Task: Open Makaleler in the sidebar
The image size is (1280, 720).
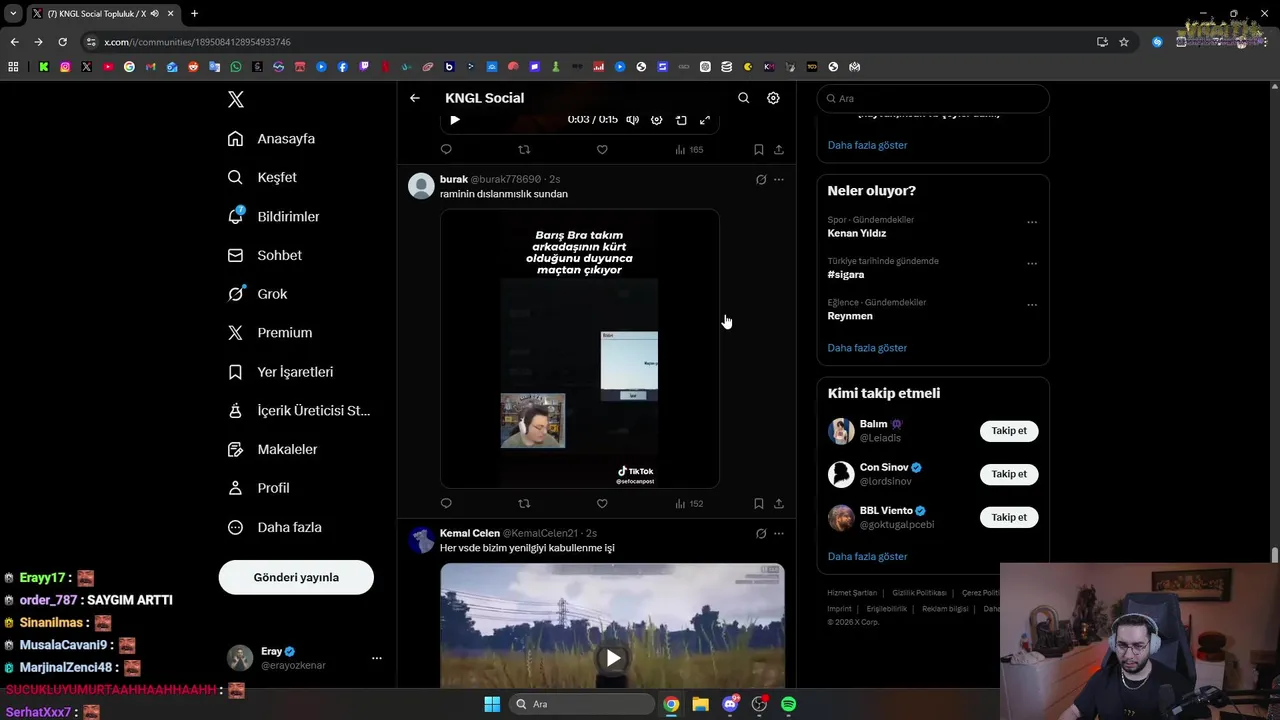Action: [272, 449]
